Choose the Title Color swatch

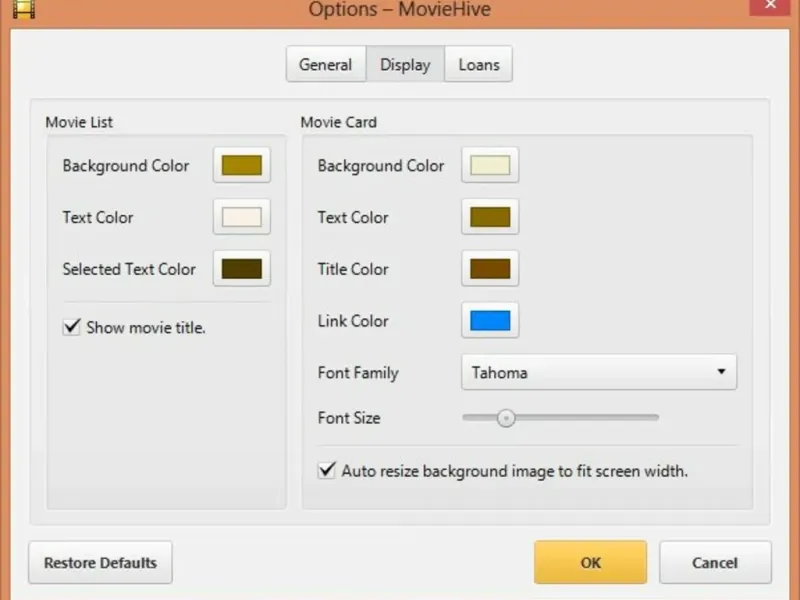pos(490,269)
